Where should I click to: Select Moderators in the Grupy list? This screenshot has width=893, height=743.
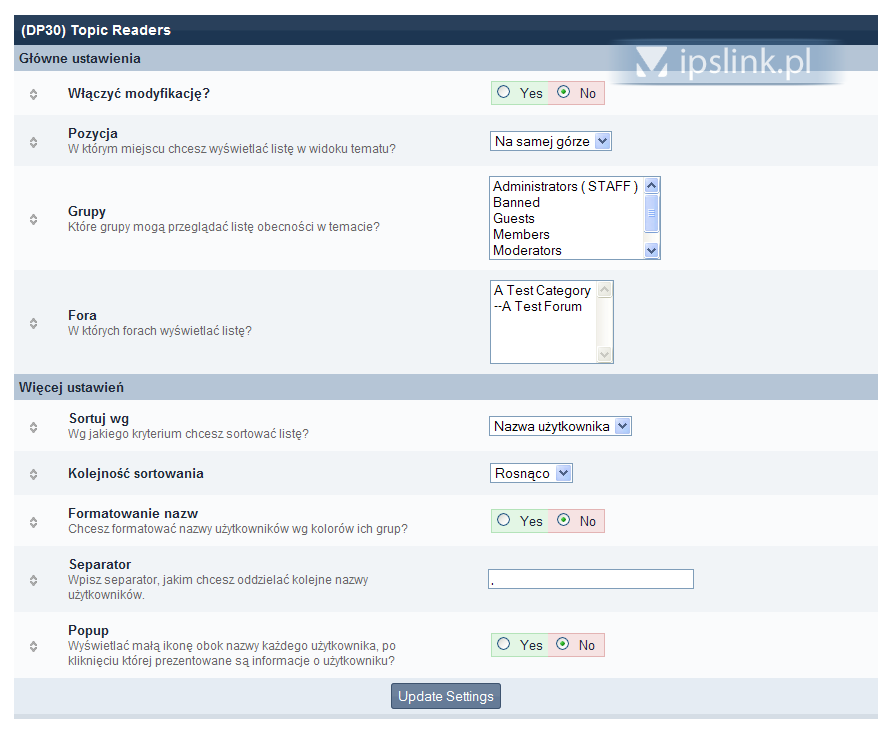click(x=527, y=251)
